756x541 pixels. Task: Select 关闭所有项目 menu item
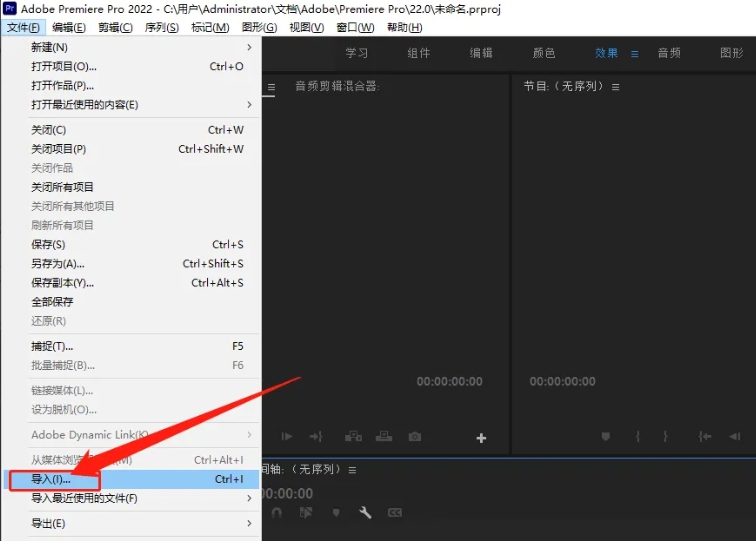click(131, 187)
